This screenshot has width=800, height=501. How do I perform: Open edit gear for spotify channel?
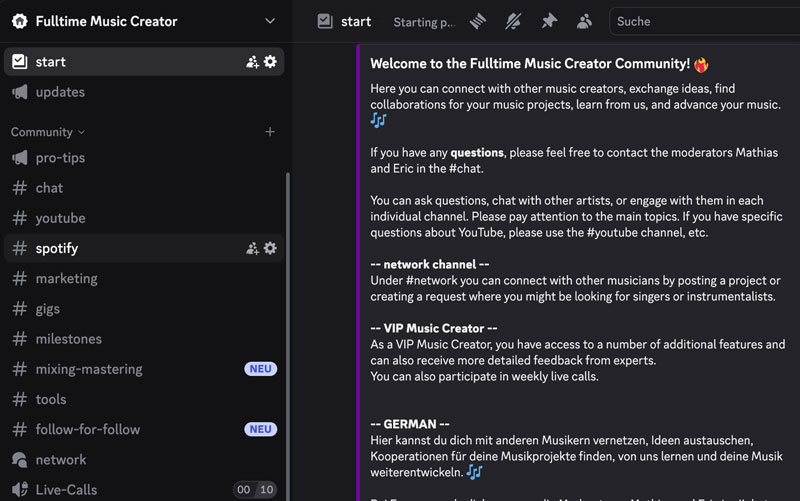[270, 248]
